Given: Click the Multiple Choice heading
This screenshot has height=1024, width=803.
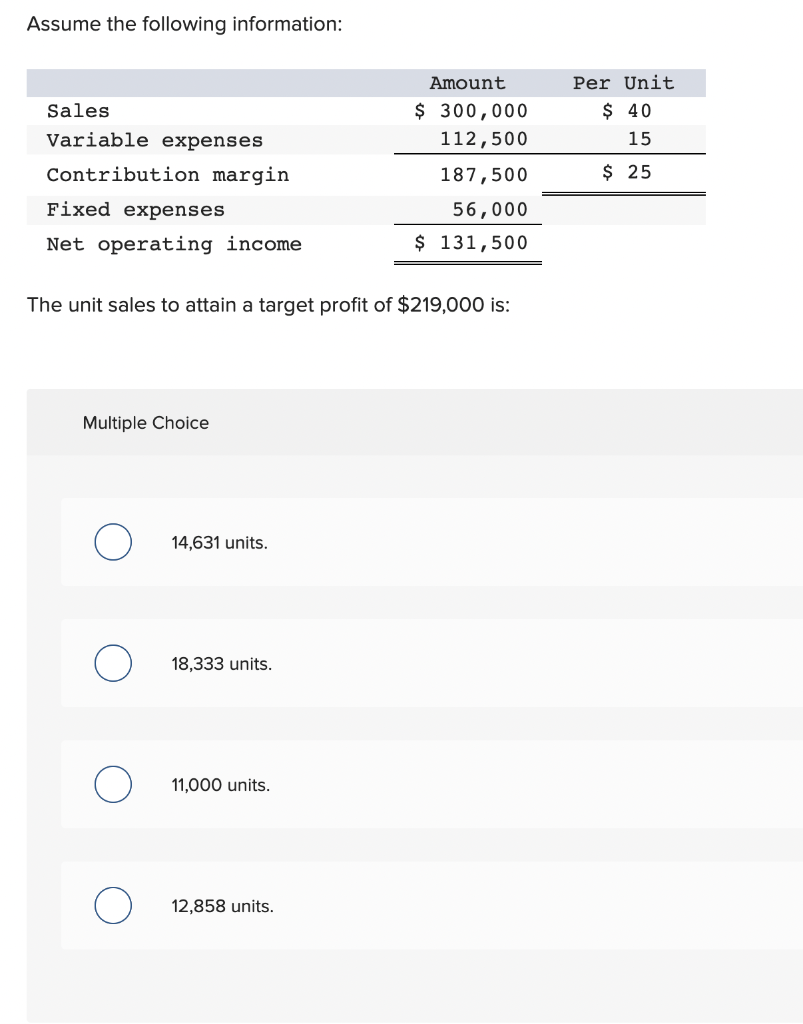Looking at the screenshot, I should coord(146,423).
